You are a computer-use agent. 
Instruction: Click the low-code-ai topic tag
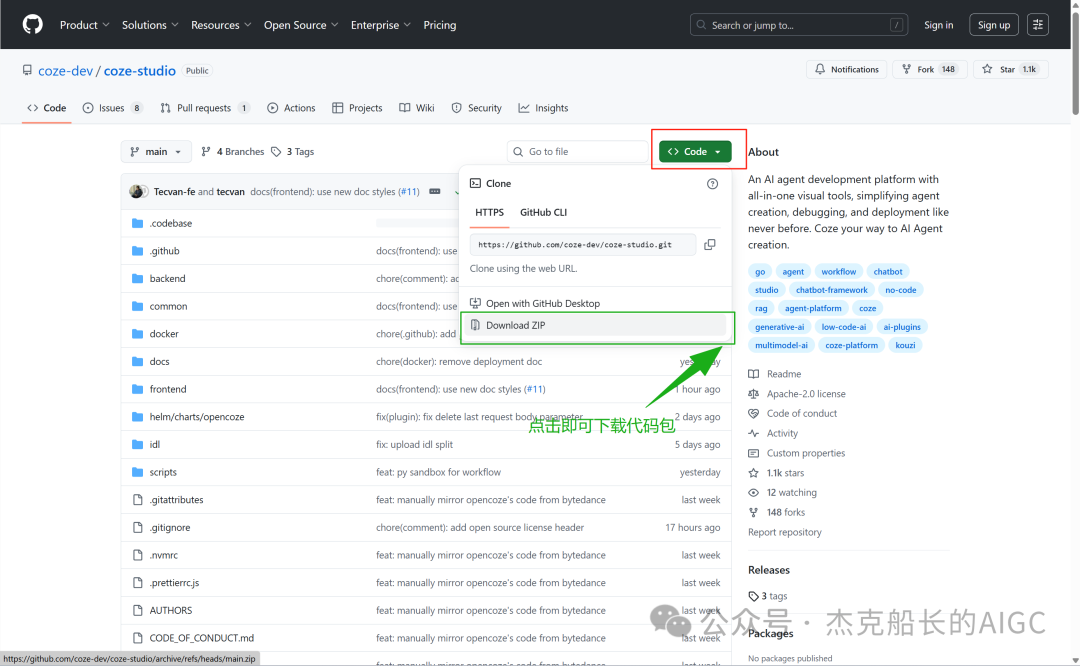point(844,327)
